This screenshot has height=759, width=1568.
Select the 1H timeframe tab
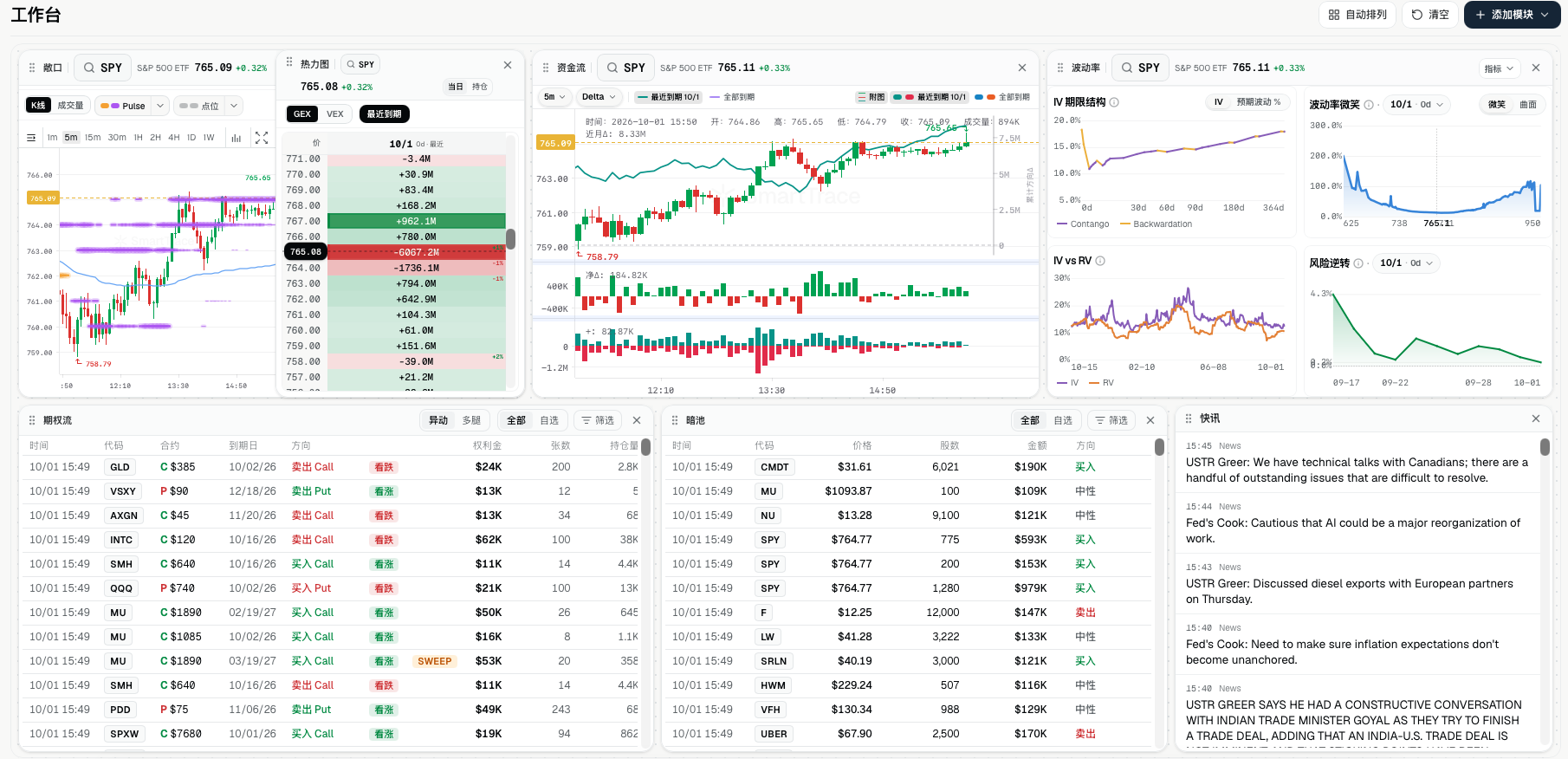pos(138,138)
